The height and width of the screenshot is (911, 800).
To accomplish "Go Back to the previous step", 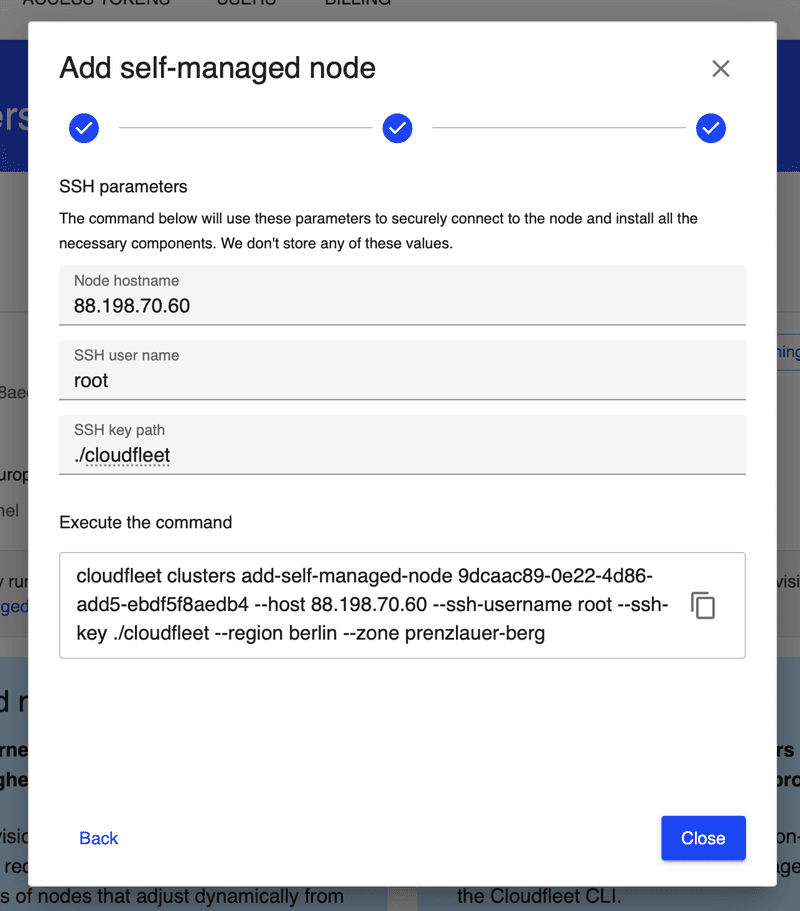I will [98, 838].
